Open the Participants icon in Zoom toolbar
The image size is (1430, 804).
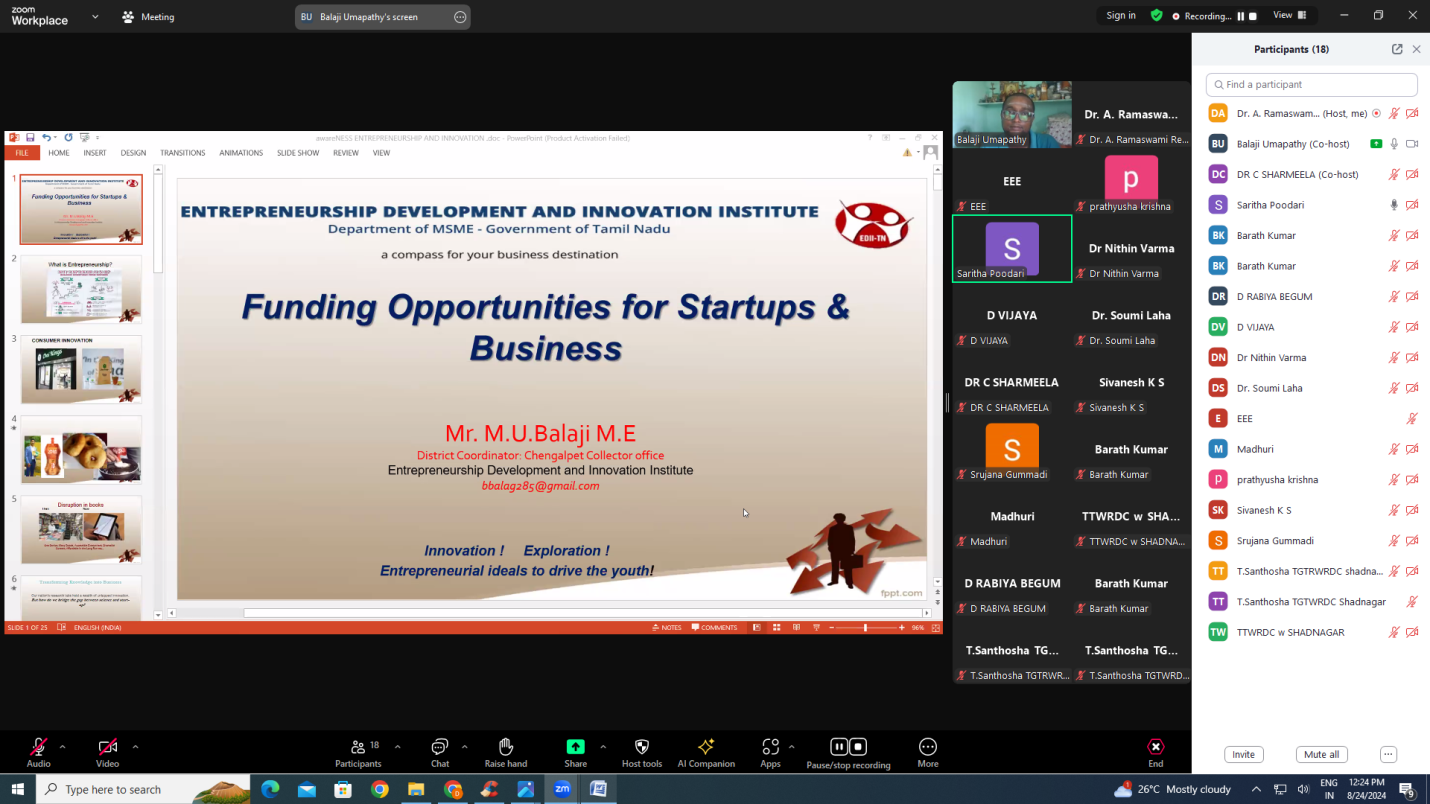(357, 747)
